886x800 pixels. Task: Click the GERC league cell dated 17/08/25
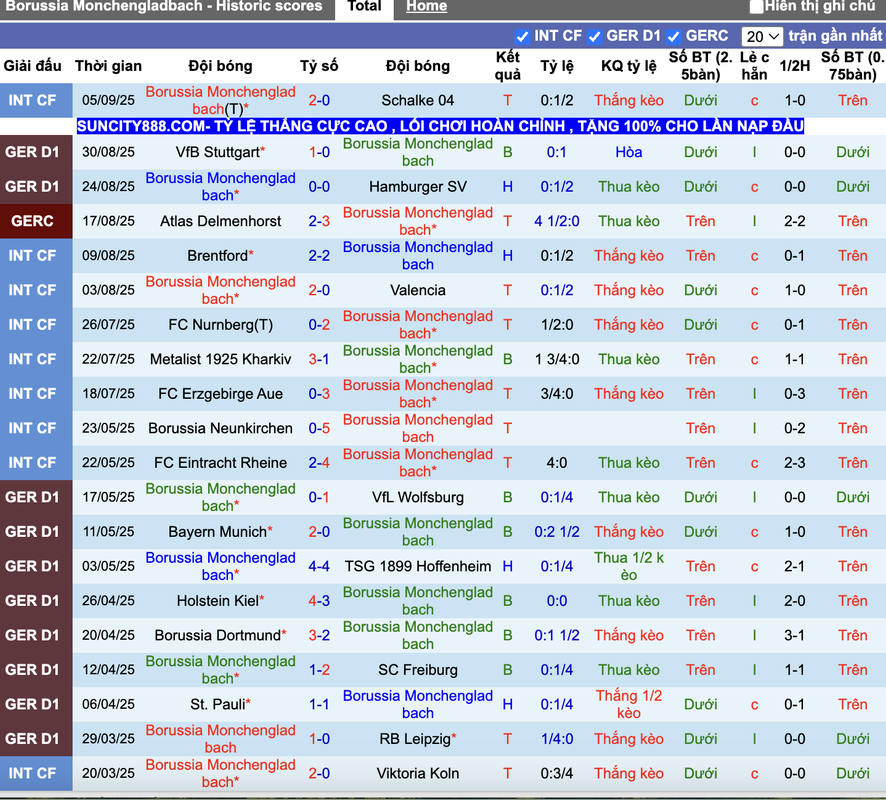(x=36, y=221)
